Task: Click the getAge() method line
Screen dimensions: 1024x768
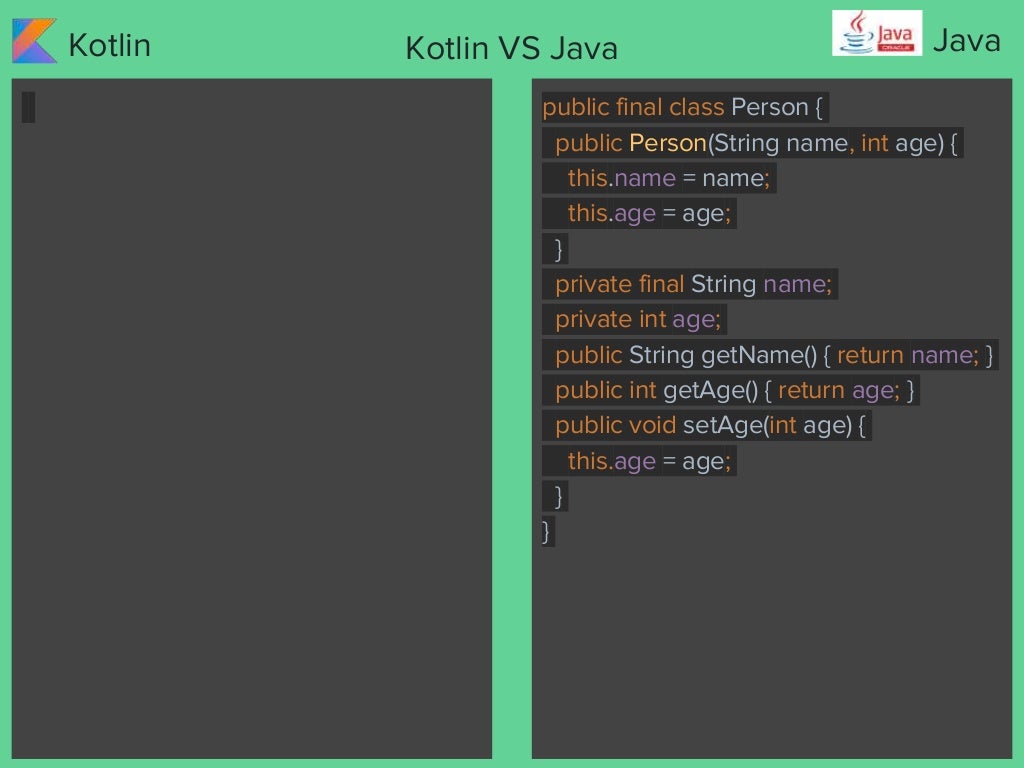Action: 734,390
